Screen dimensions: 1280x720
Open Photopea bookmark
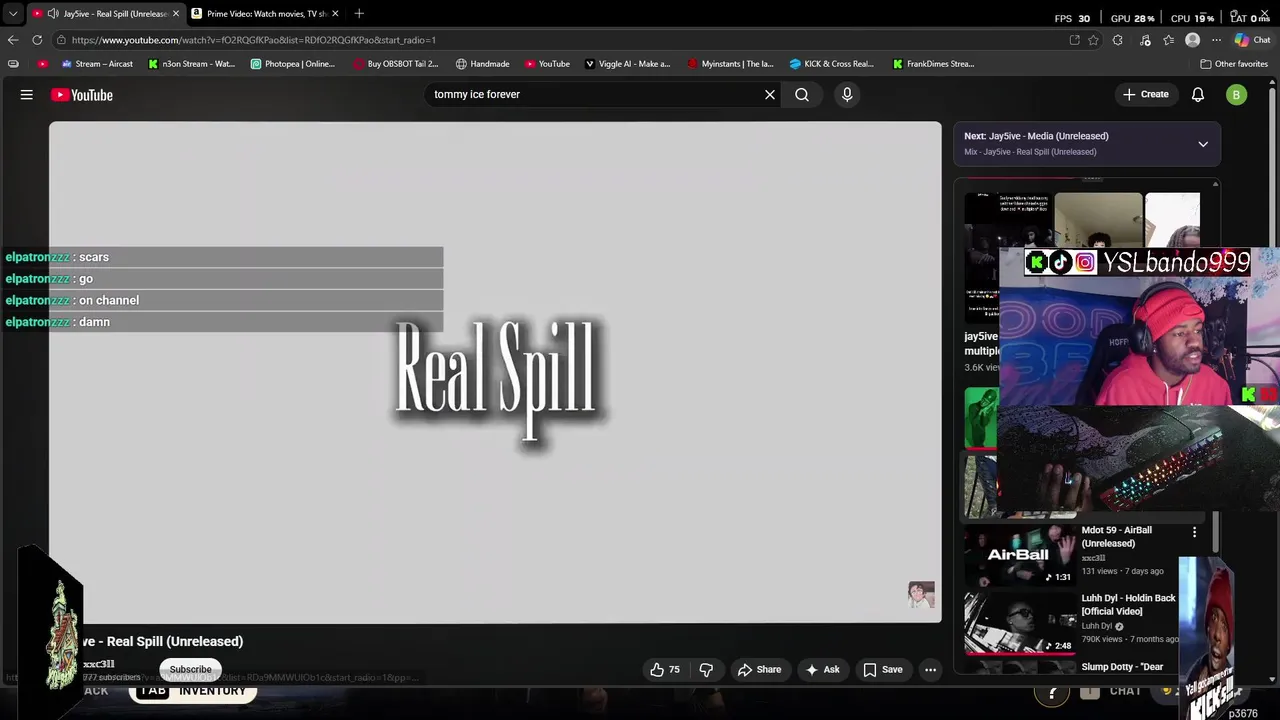[x=293, y=64]
